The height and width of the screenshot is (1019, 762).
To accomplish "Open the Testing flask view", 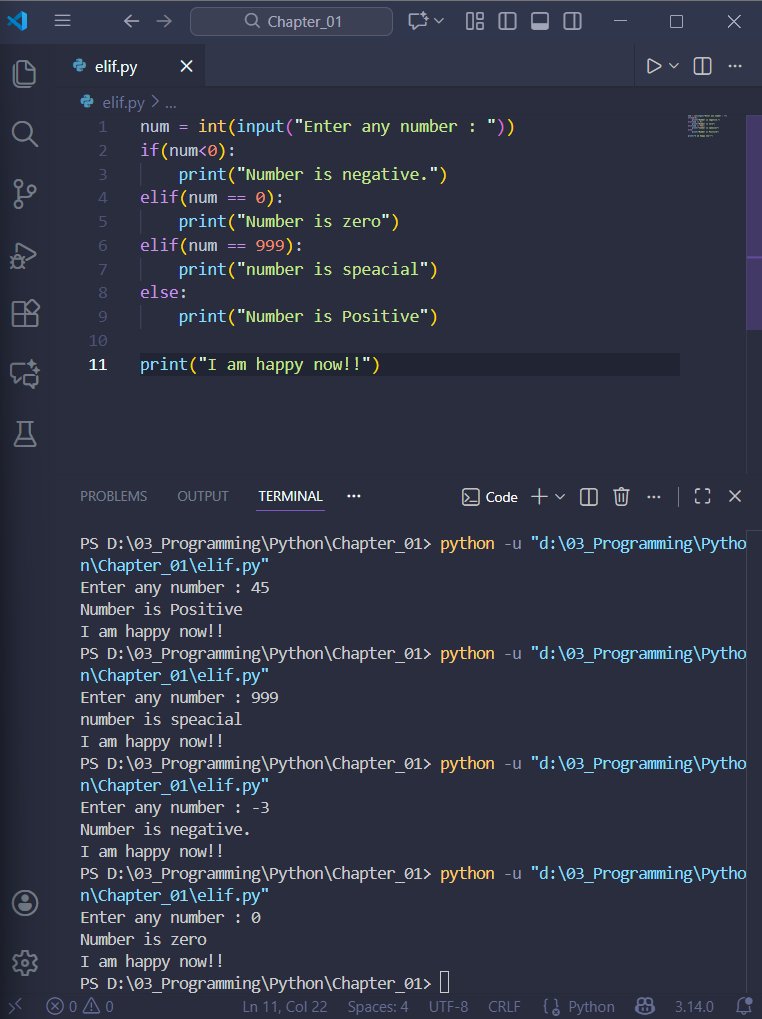I will (x=25, y=434).
